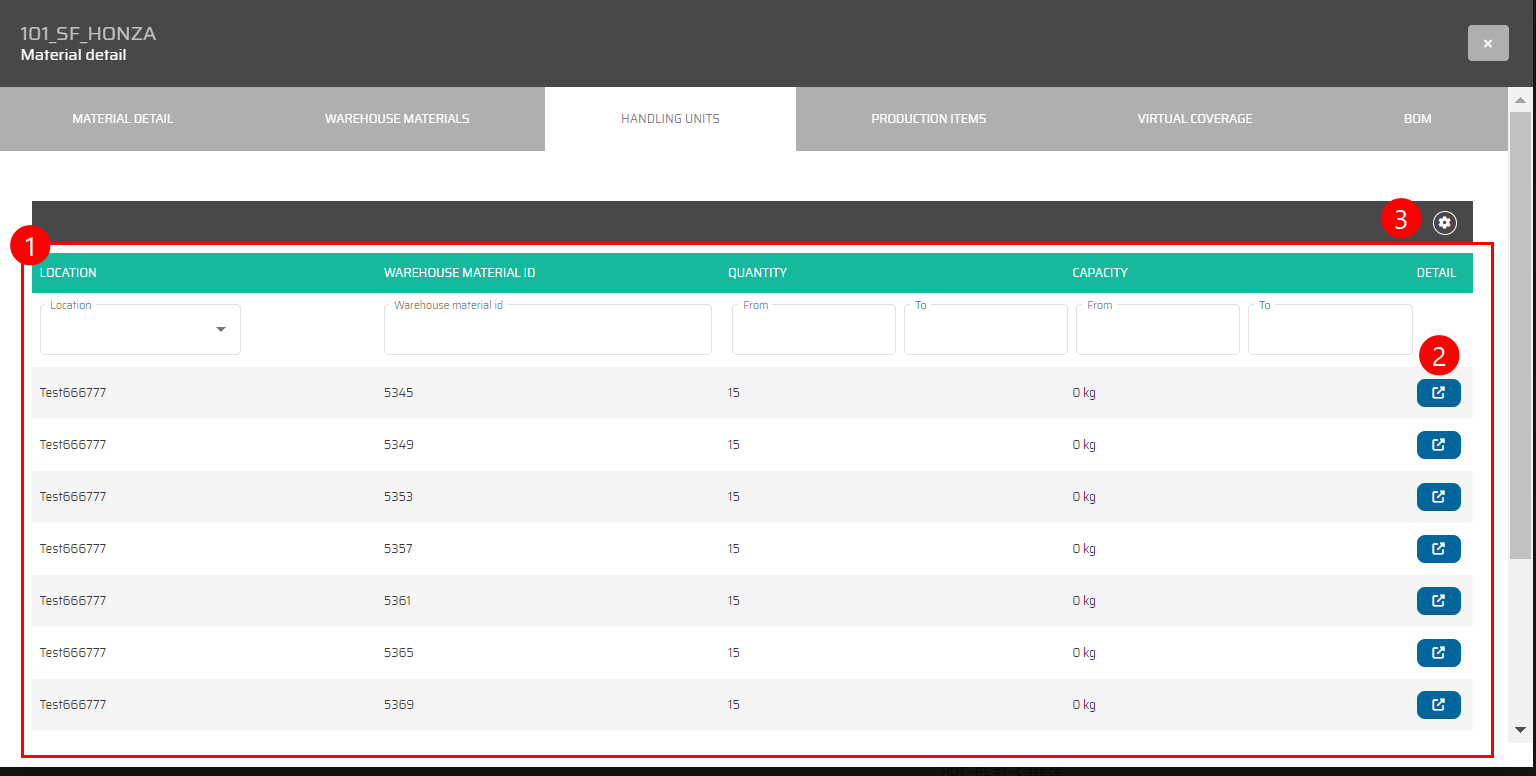The image size is (1536, 776).
Task: Close the Material detail dialog
Action: (1487, 44)
